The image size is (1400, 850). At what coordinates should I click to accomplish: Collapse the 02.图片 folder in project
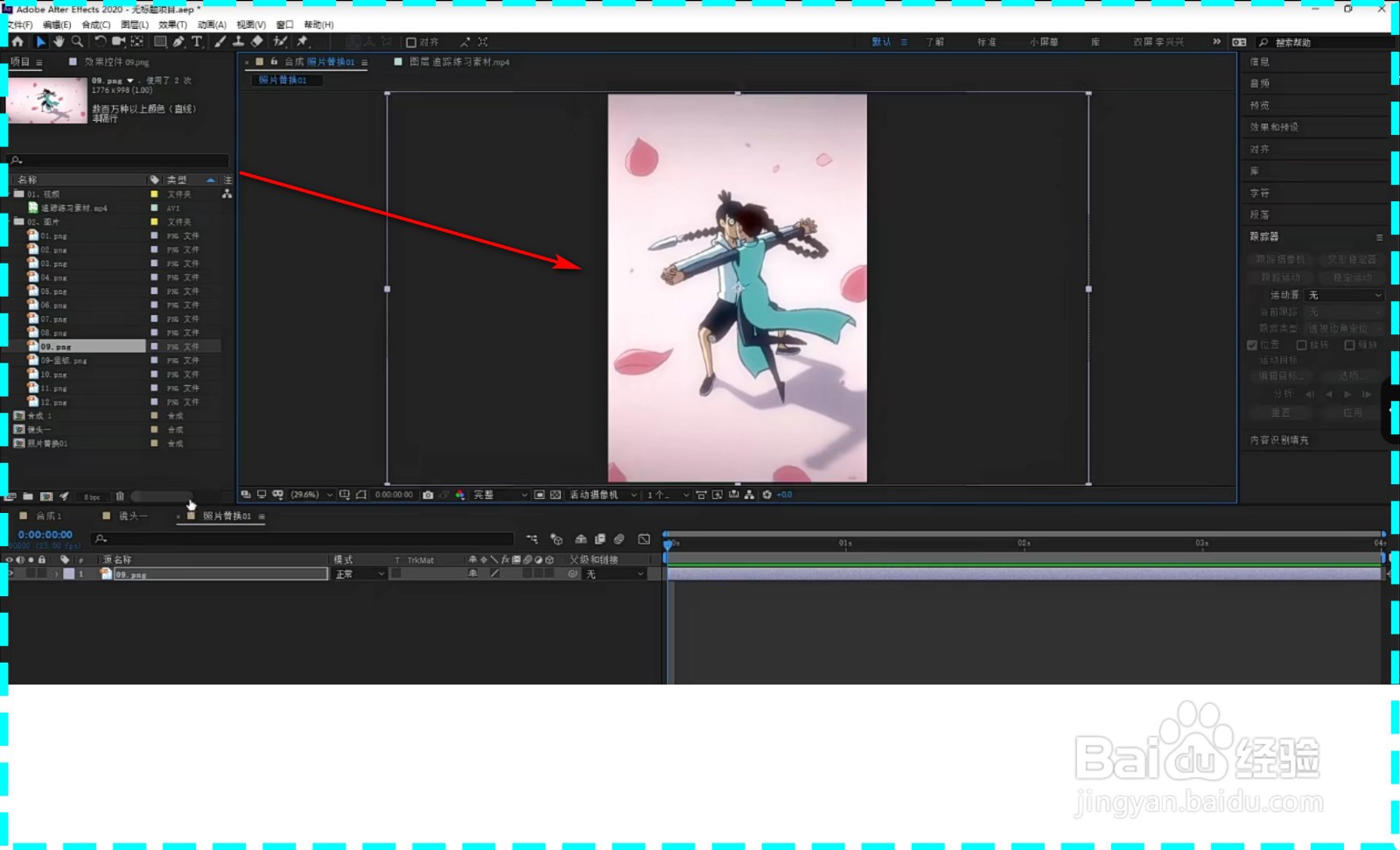tap(10, 221)
